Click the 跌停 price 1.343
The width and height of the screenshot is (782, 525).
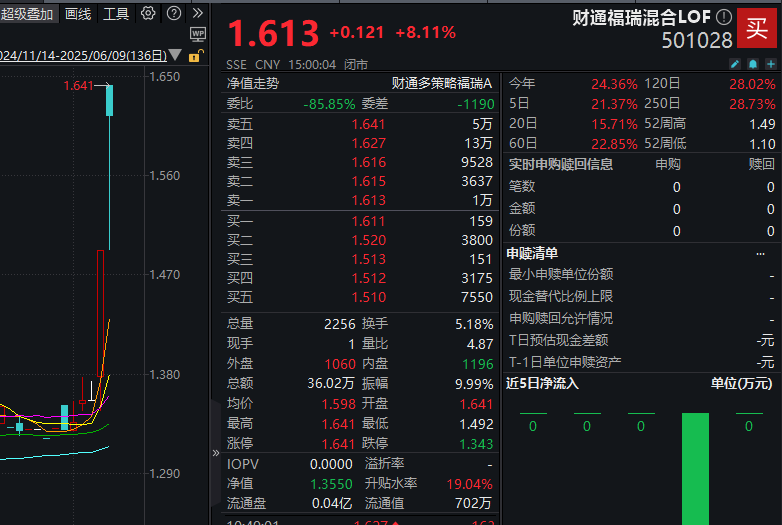pyautogui.click(x=476, y=444)
